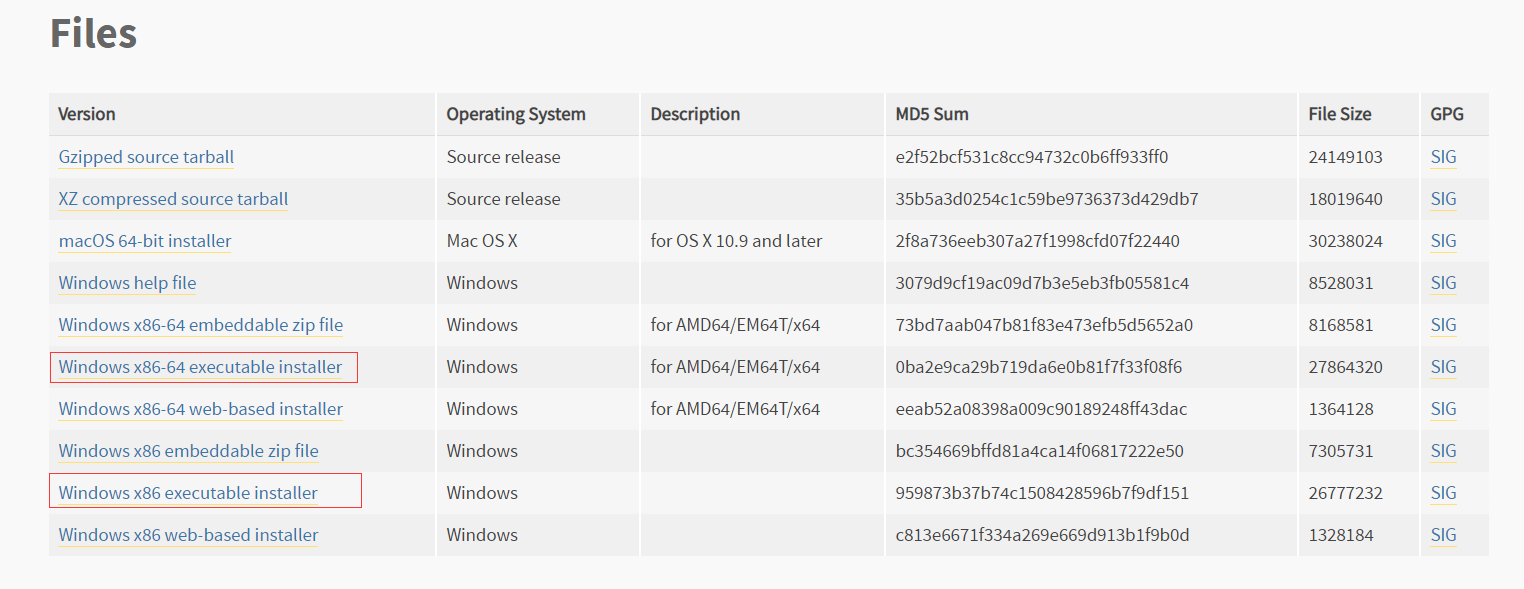The image size is (1524, 589).
Task: Download Windows x86-64 embeddable zip file
Action: pyautogui.click(x=200, y=325)
